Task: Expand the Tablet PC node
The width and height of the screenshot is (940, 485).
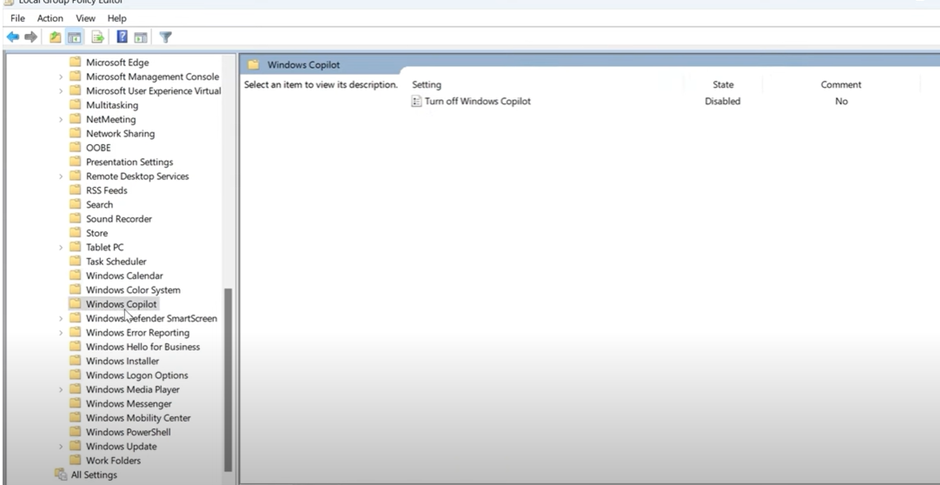Action: (x=61, y=248)
